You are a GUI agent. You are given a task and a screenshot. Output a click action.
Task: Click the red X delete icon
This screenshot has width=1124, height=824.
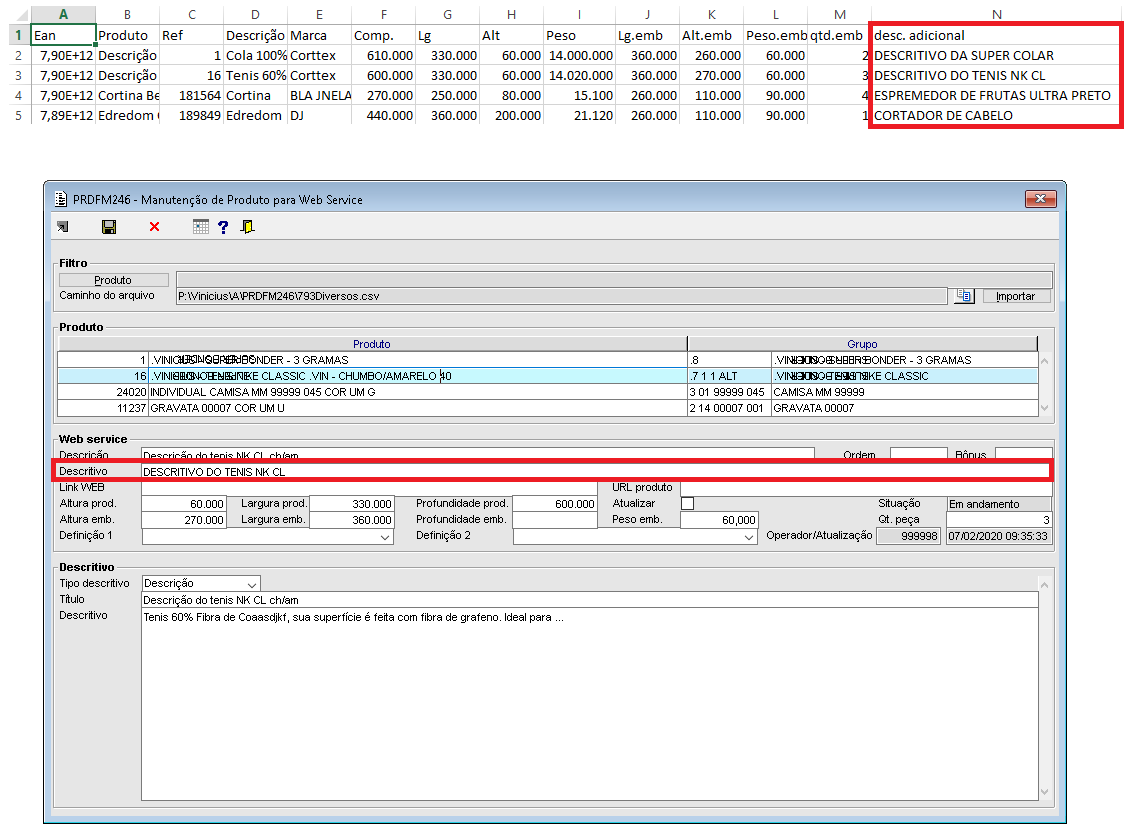tap(154, 227)
